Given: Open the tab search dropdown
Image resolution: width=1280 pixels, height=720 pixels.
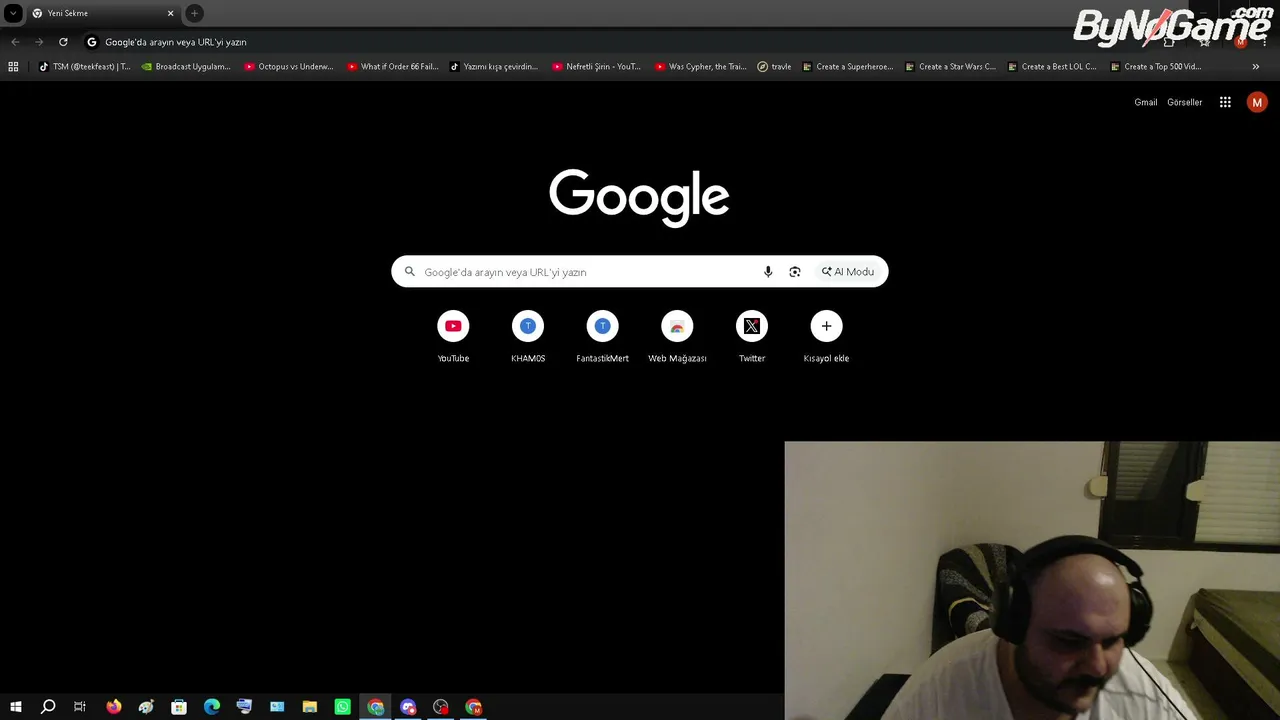Looking at the screenshot, I should pyautogui.click(x=13, y=13).
